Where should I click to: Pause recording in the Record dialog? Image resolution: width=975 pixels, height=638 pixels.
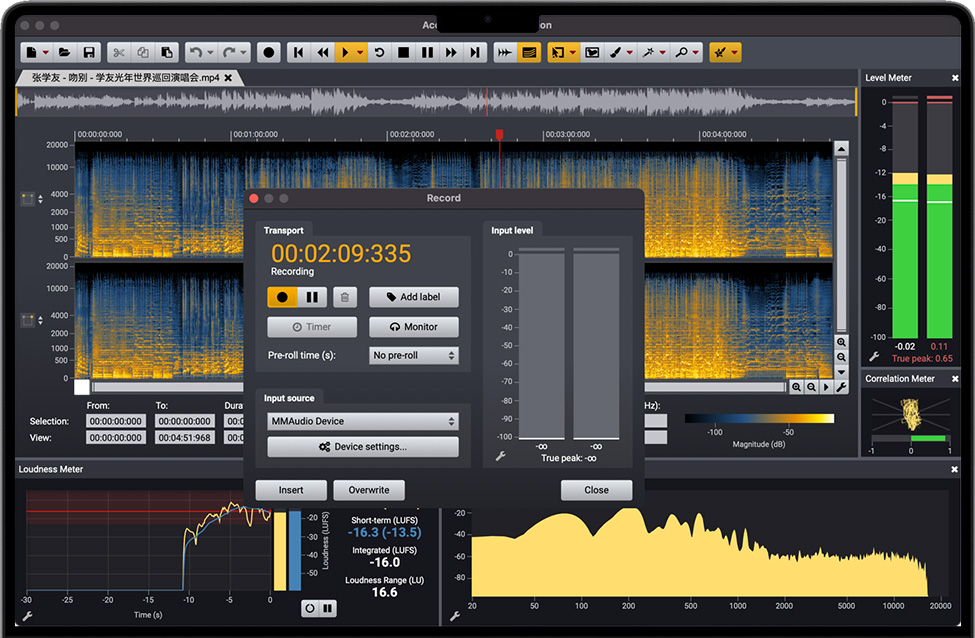311,297
